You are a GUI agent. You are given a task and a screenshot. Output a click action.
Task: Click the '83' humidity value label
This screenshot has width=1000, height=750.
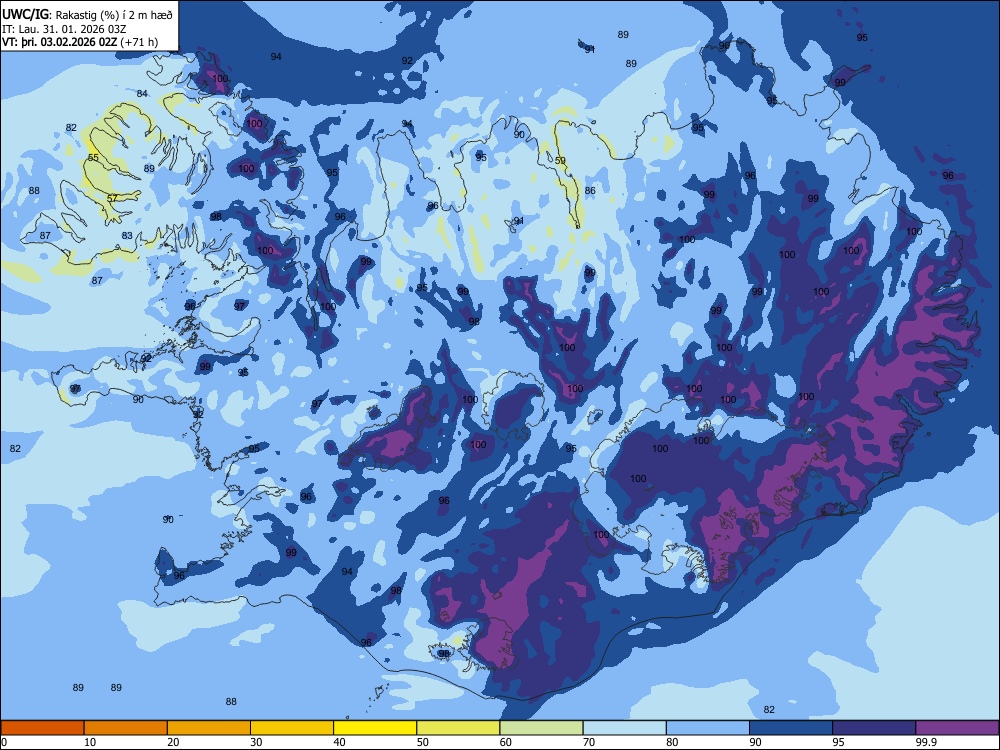(127, 235)
